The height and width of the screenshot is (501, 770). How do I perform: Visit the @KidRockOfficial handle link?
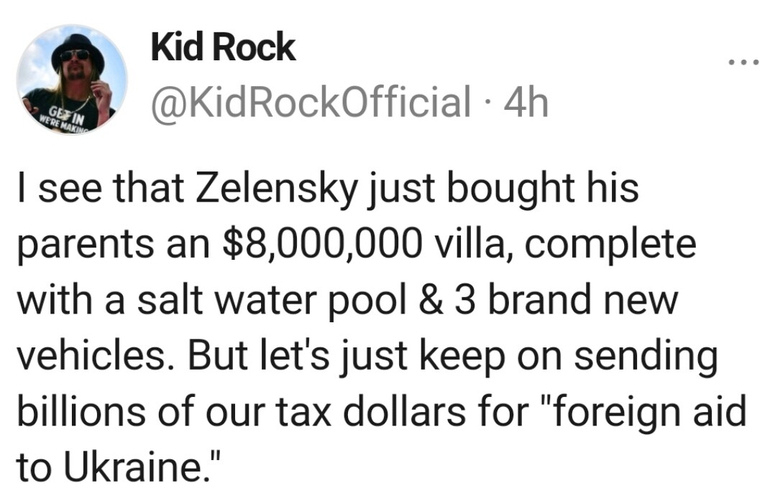(311, 102)
